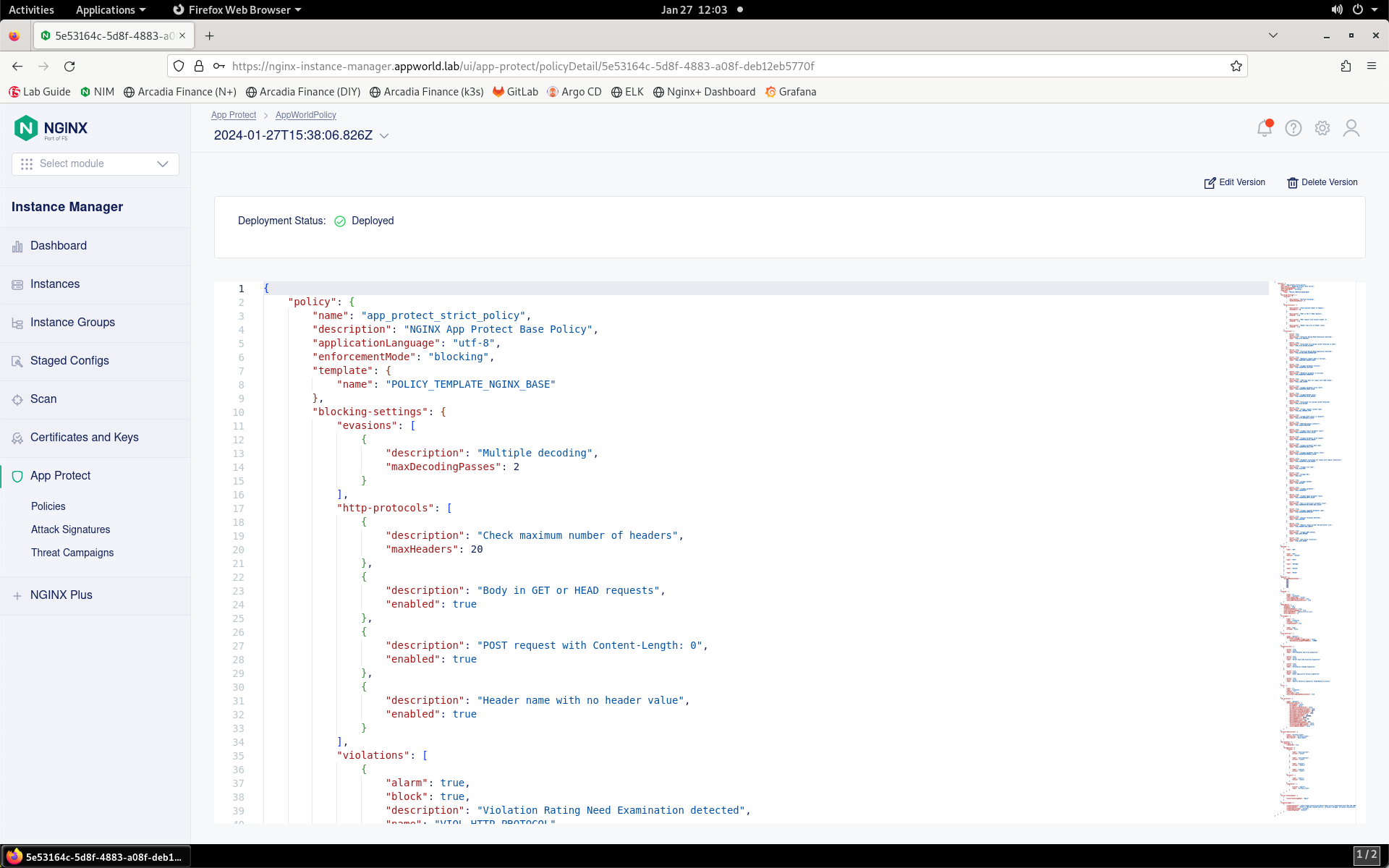Open the list all tabs chevron
The width and height of the screenshot is (1389, 868).
click(1273, 35)
